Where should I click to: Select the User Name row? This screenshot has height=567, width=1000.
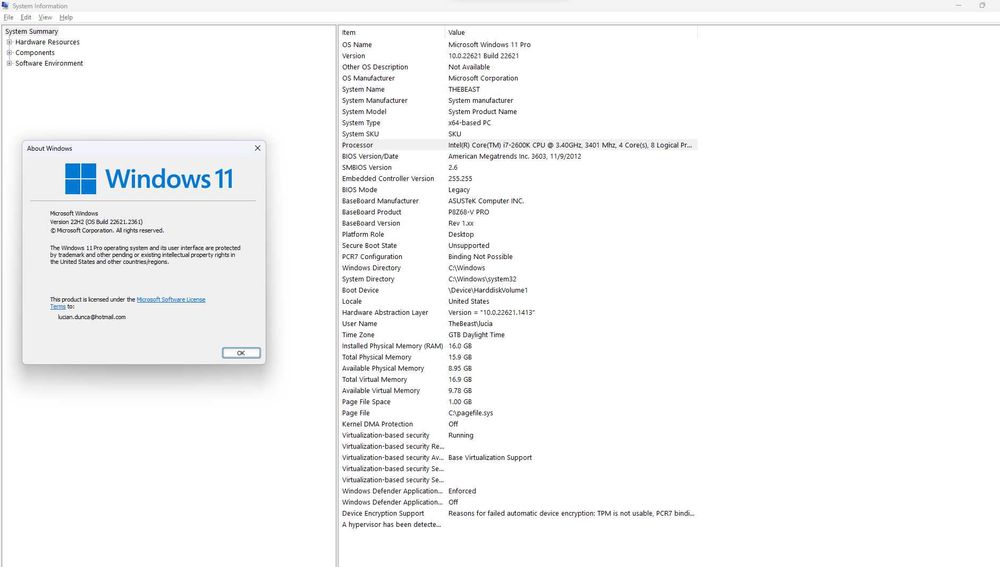518,324
